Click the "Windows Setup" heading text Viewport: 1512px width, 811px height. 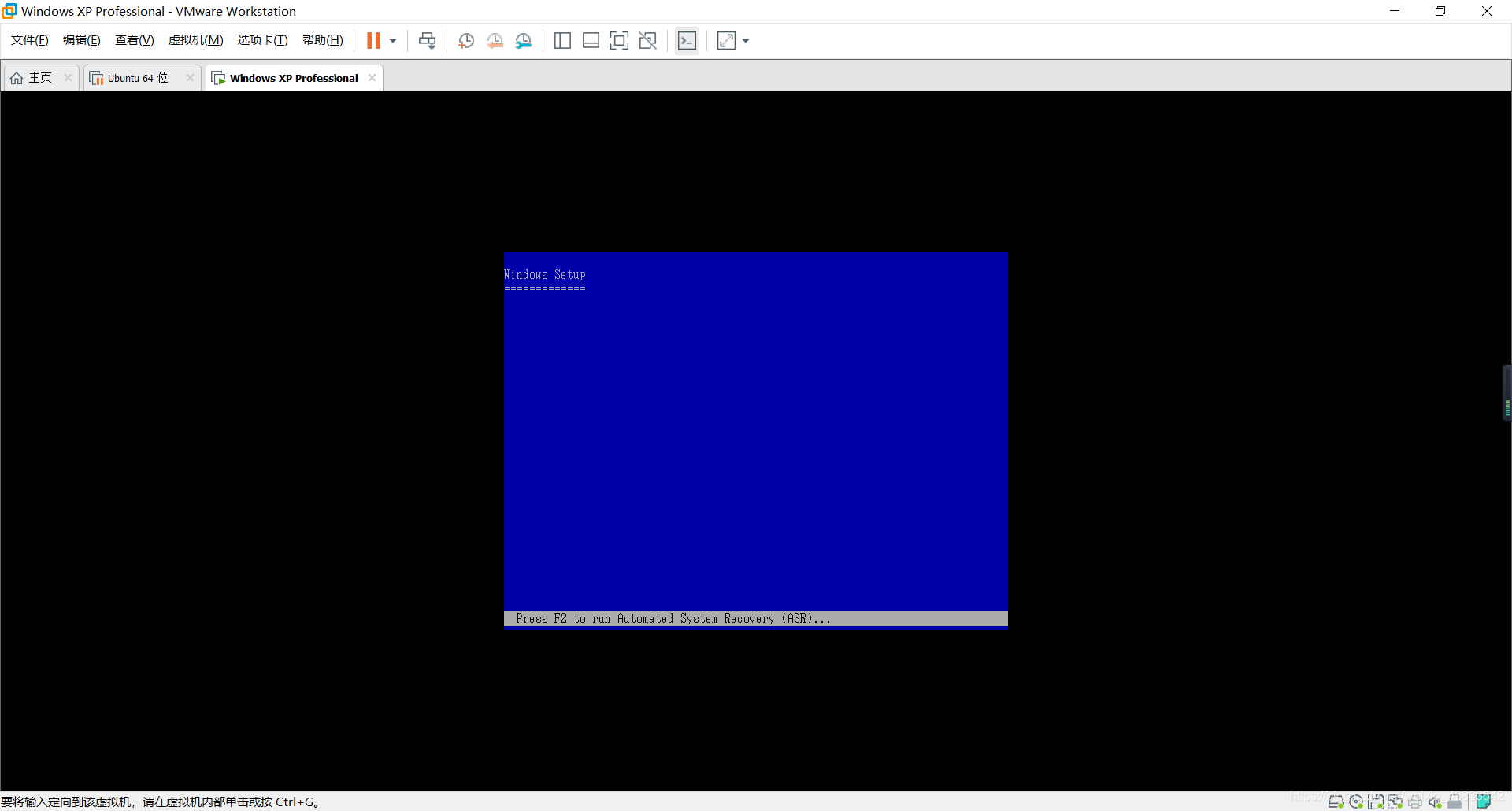tap(545, 274)
